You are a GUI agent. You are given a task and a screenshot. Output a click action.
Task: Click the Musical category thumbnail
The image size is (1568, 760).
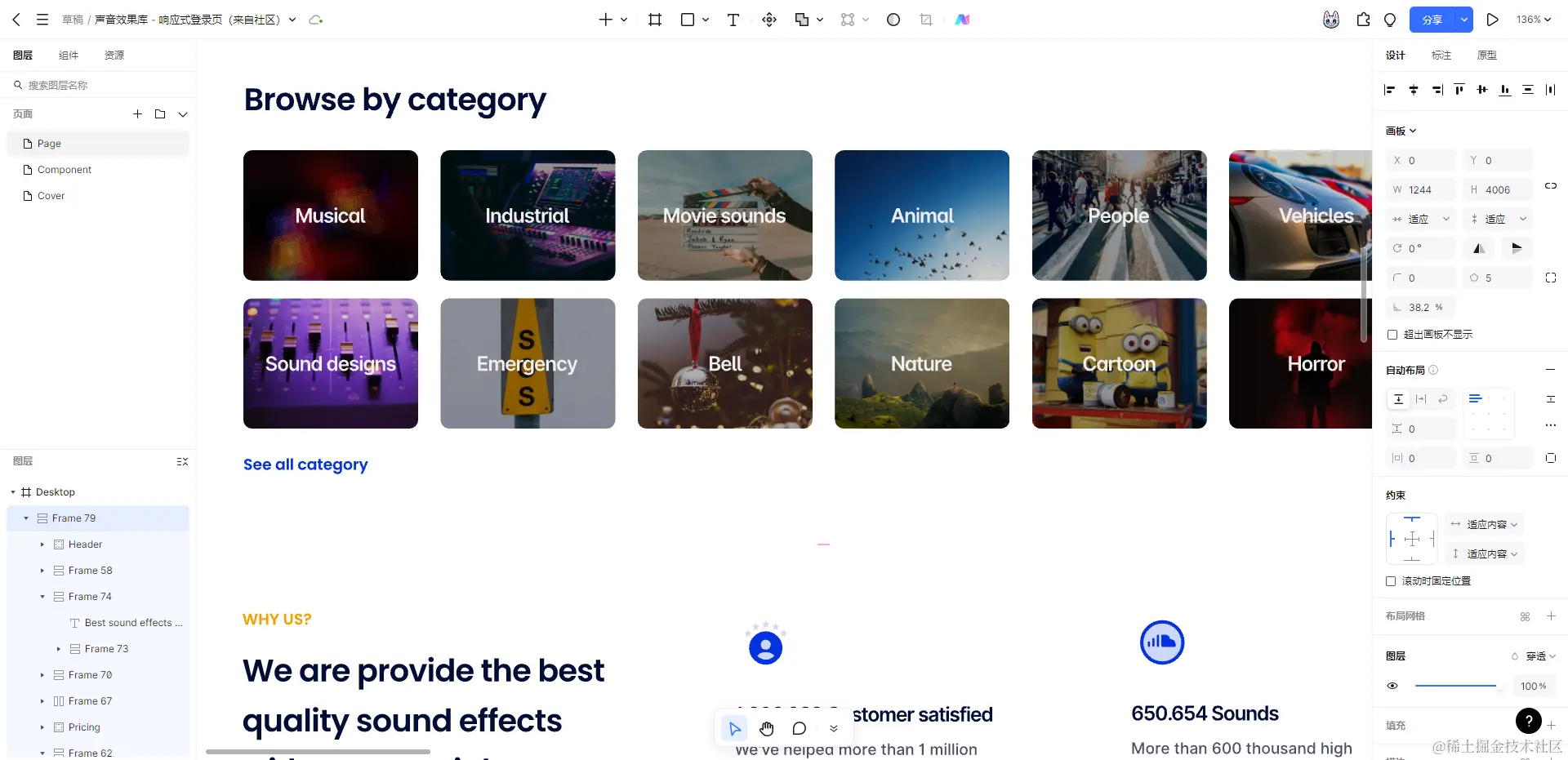coord(331,216)
